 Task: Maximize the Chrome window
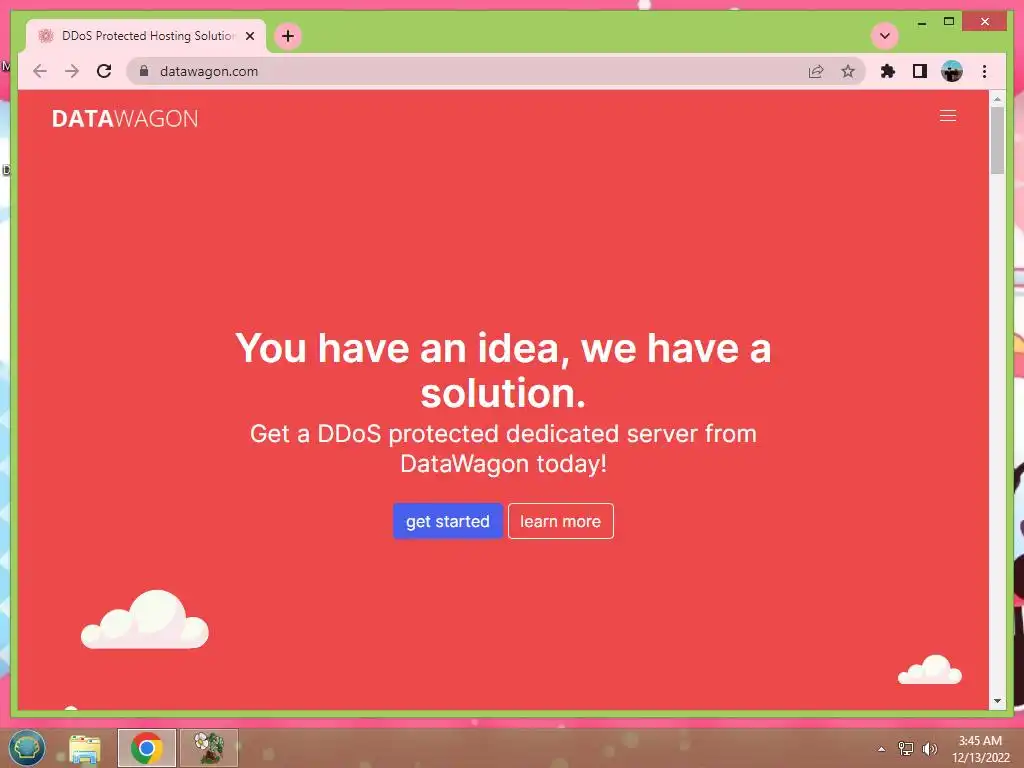pyautogui.click(x=949, y=22)
